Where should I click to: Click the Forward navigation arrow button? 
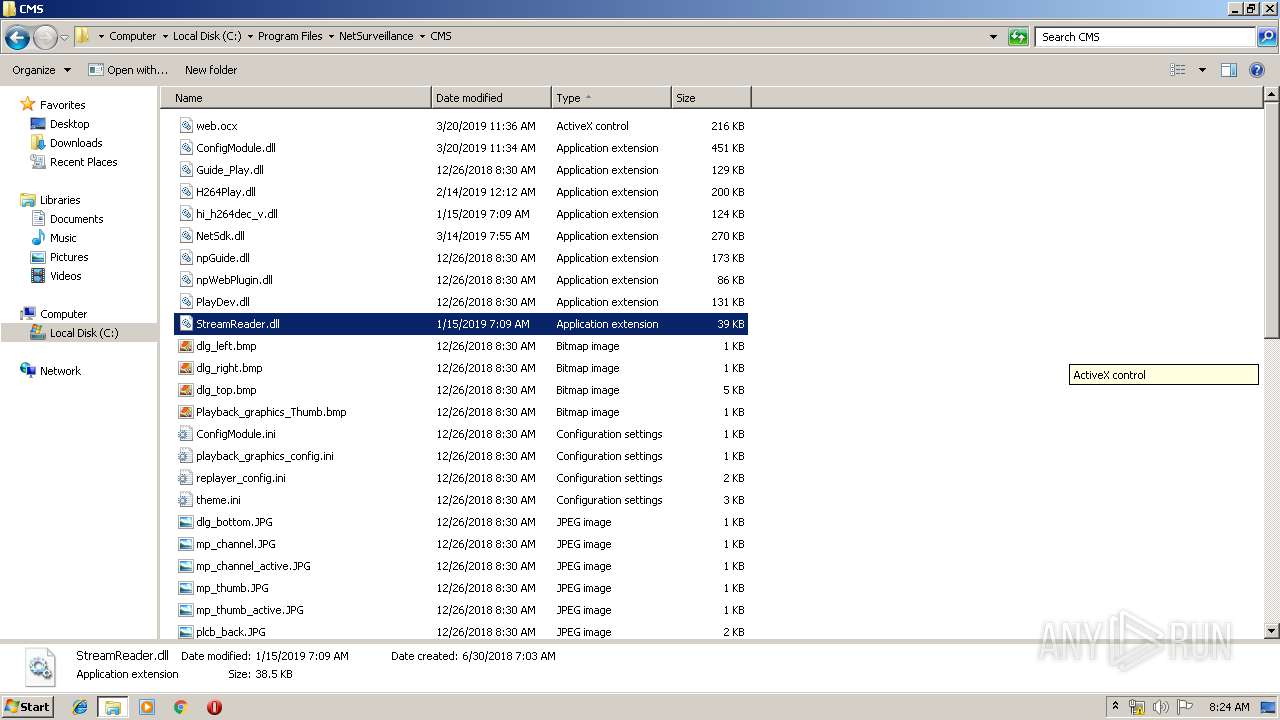coord(45,37)
